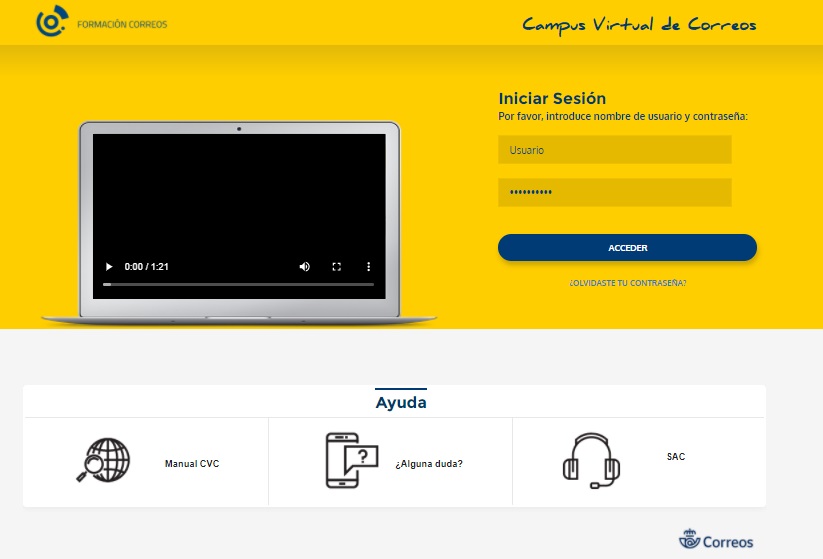Click the Manual CVC globe icon
This screenshot has height=559, width=823.
point(104,461)
